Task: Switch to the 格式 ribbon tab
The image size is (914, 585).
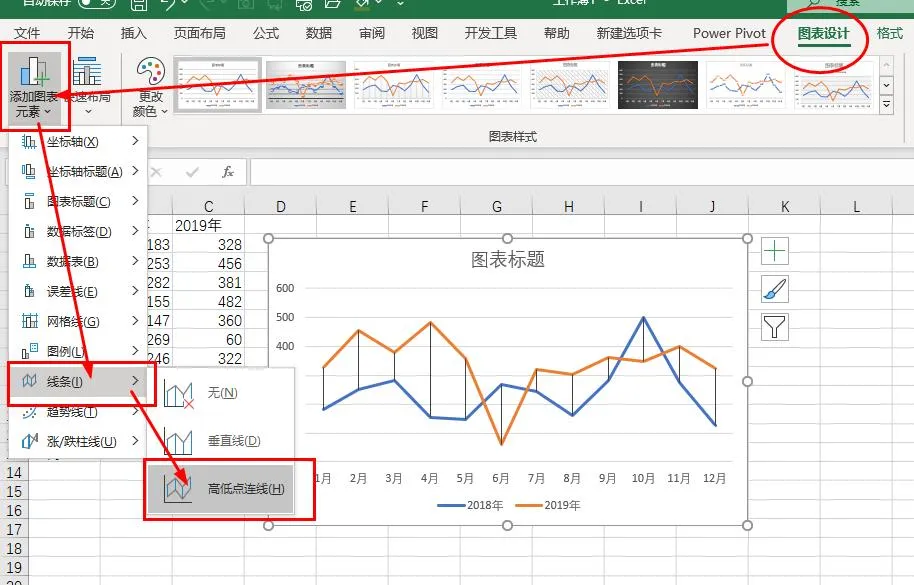Action: pos(889,33)
